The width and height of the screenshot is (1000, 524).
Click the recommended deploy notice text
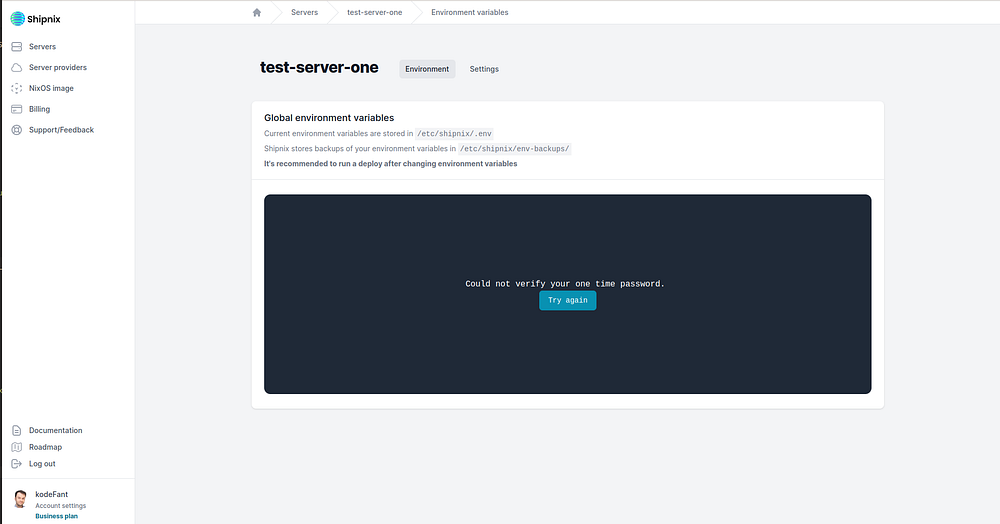390,164
